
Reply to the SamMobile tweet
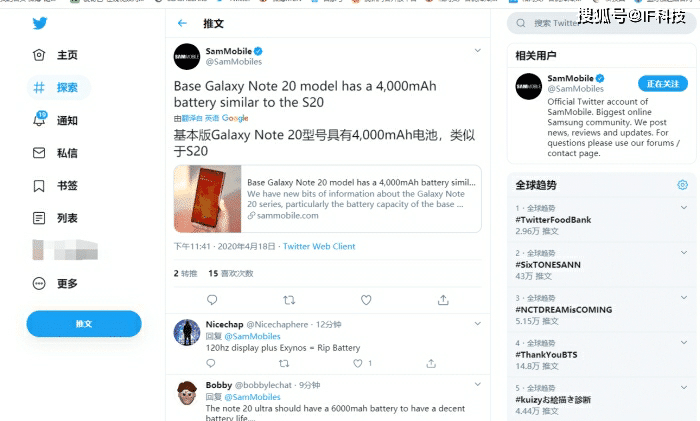212,300
